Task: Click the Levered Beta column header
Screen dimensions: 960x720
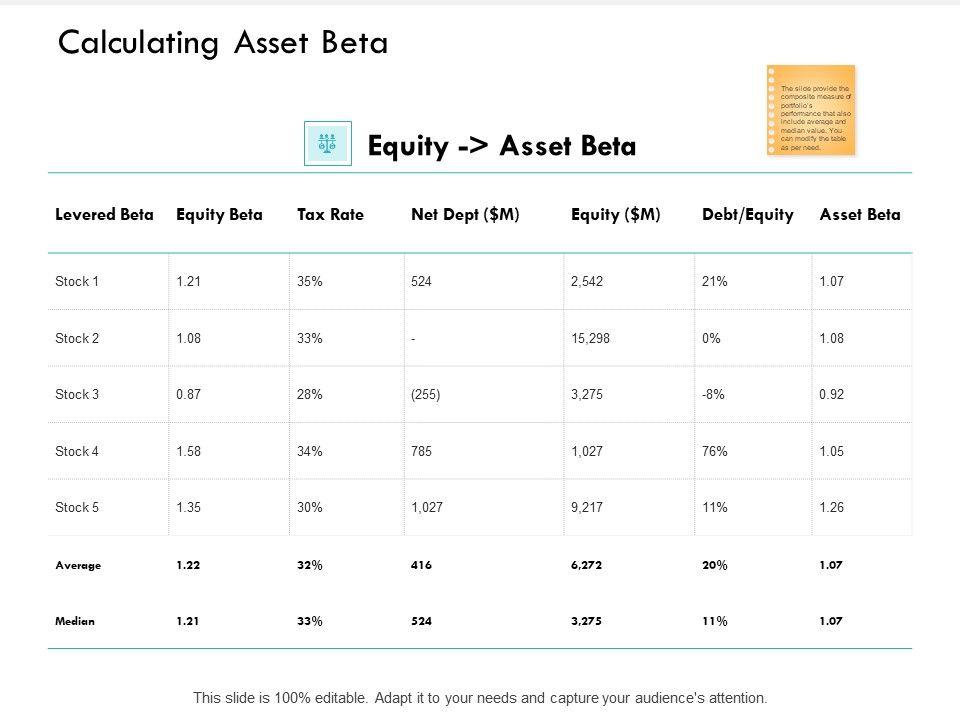Action: coord(104,214)
